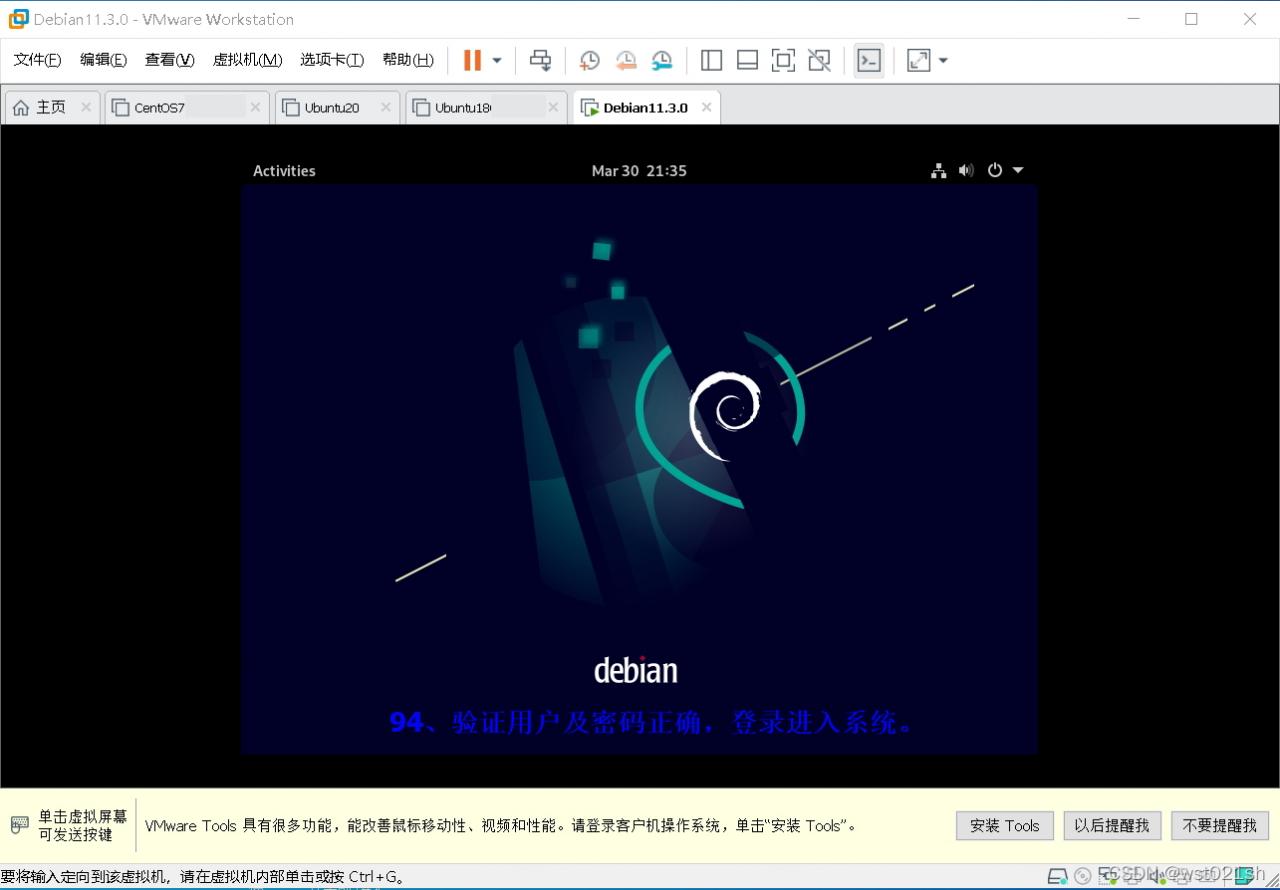Open the 虚拟机(M) menu
1280x890 pixels.
tap(247, 60)
